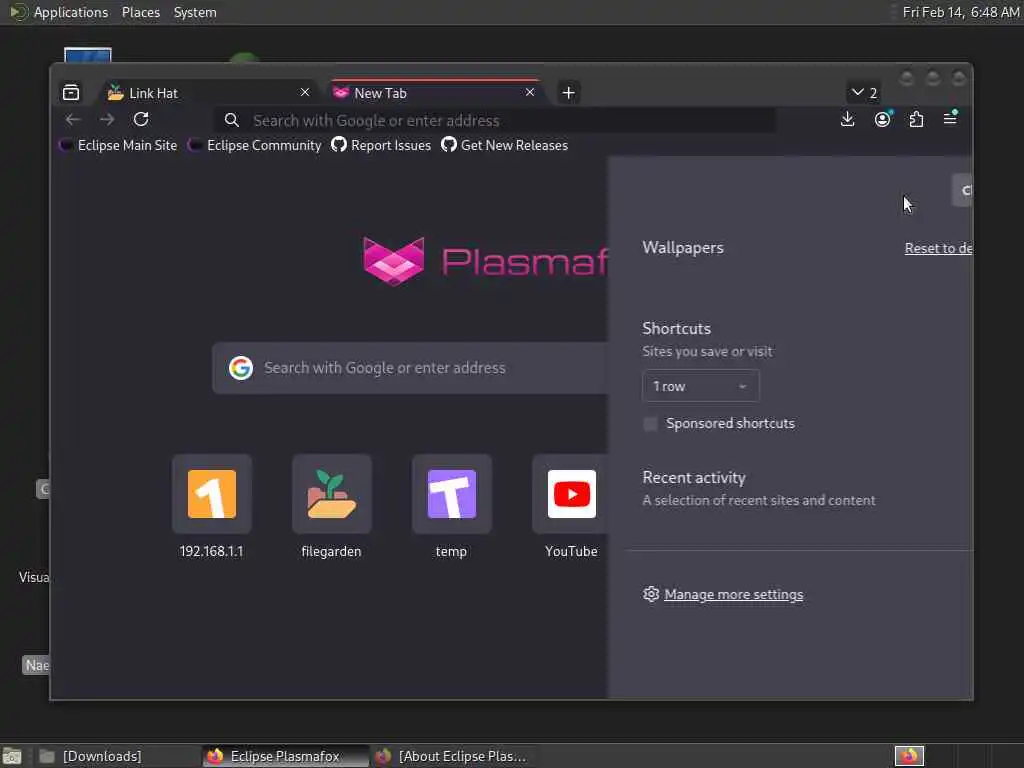Switch to Eclipse Plasmafox taskbar entry
Viewport: 1024px width, 768px height.
pos(285,756)
